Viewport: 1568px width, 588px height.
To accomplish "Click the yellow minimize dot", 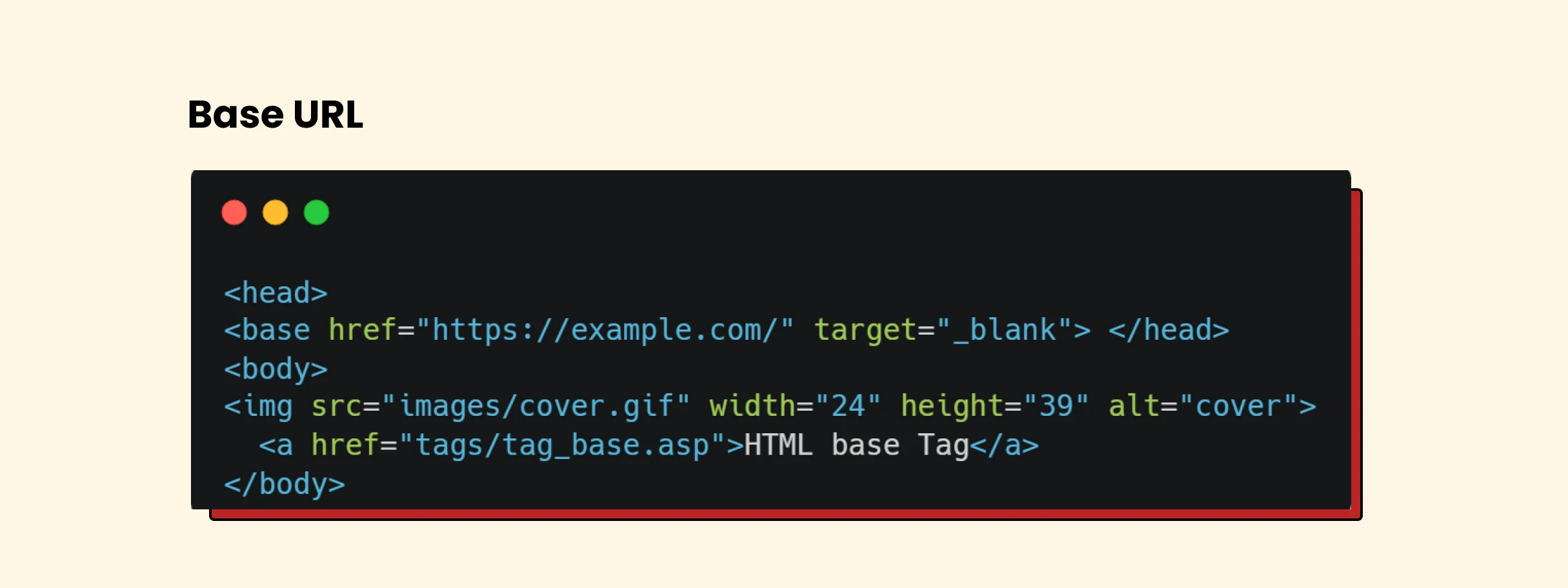I will point(276,213).
